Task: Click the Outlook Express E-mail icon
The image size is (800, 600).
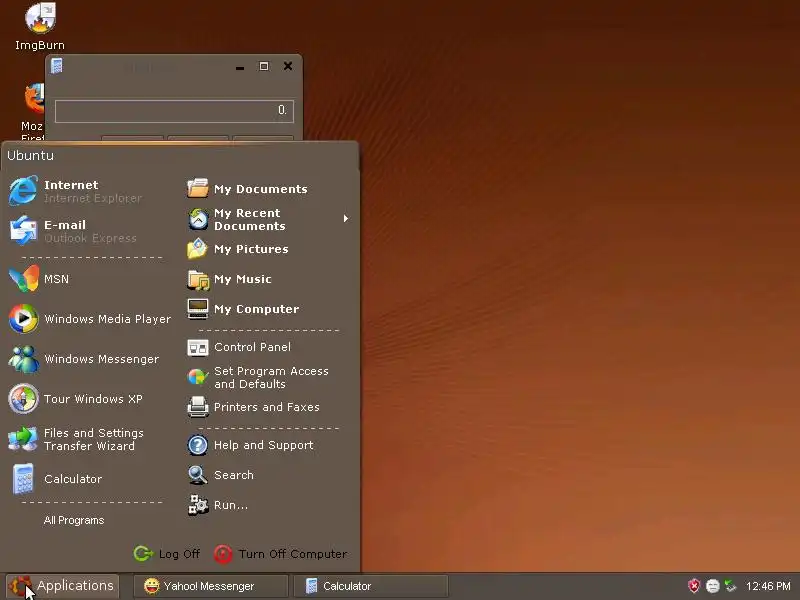Action: (x=23, y=231)
